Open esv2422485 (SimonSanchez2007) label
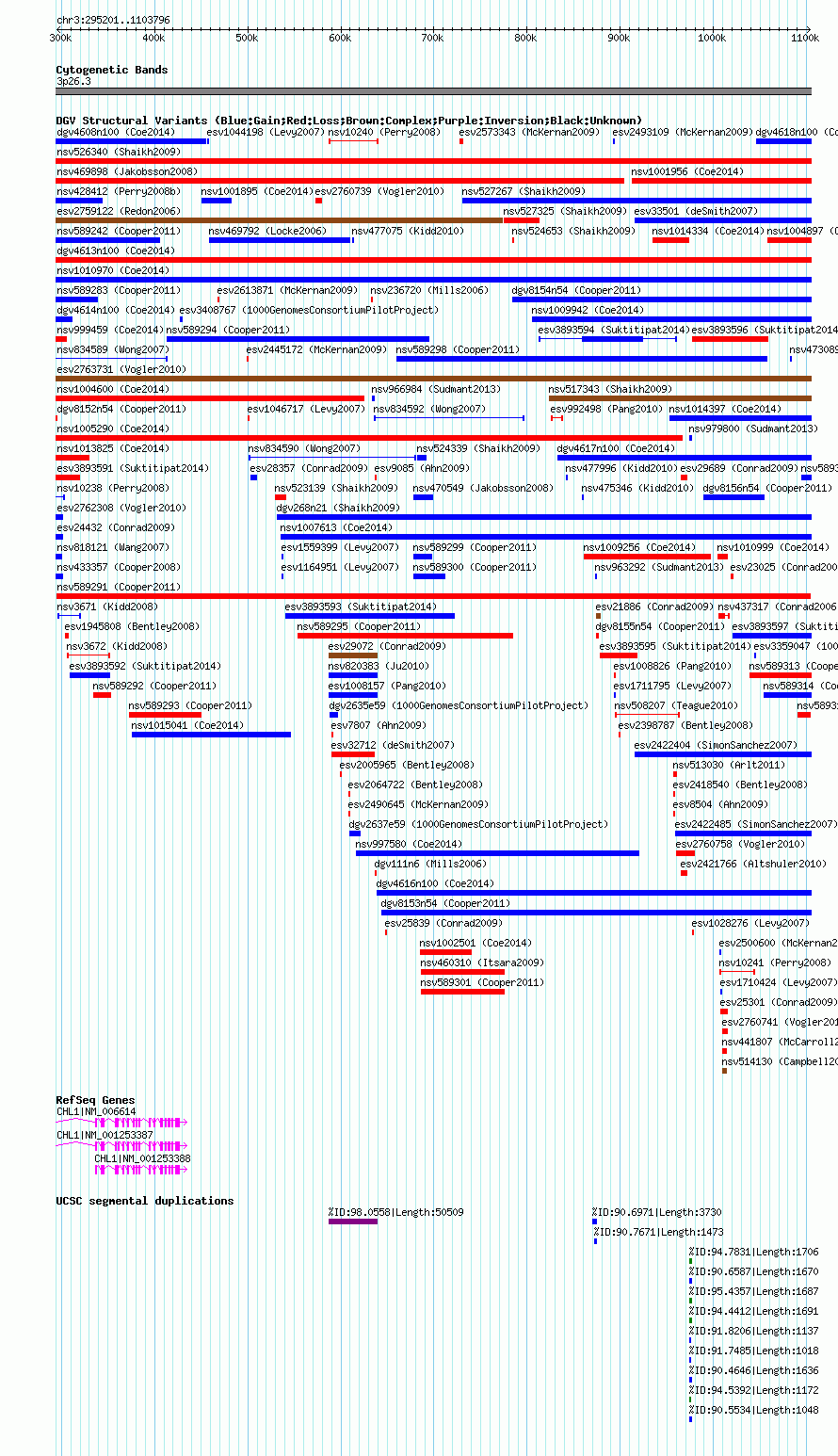The height and width of the screenshot is (1456, 838). tap(755, 824)
